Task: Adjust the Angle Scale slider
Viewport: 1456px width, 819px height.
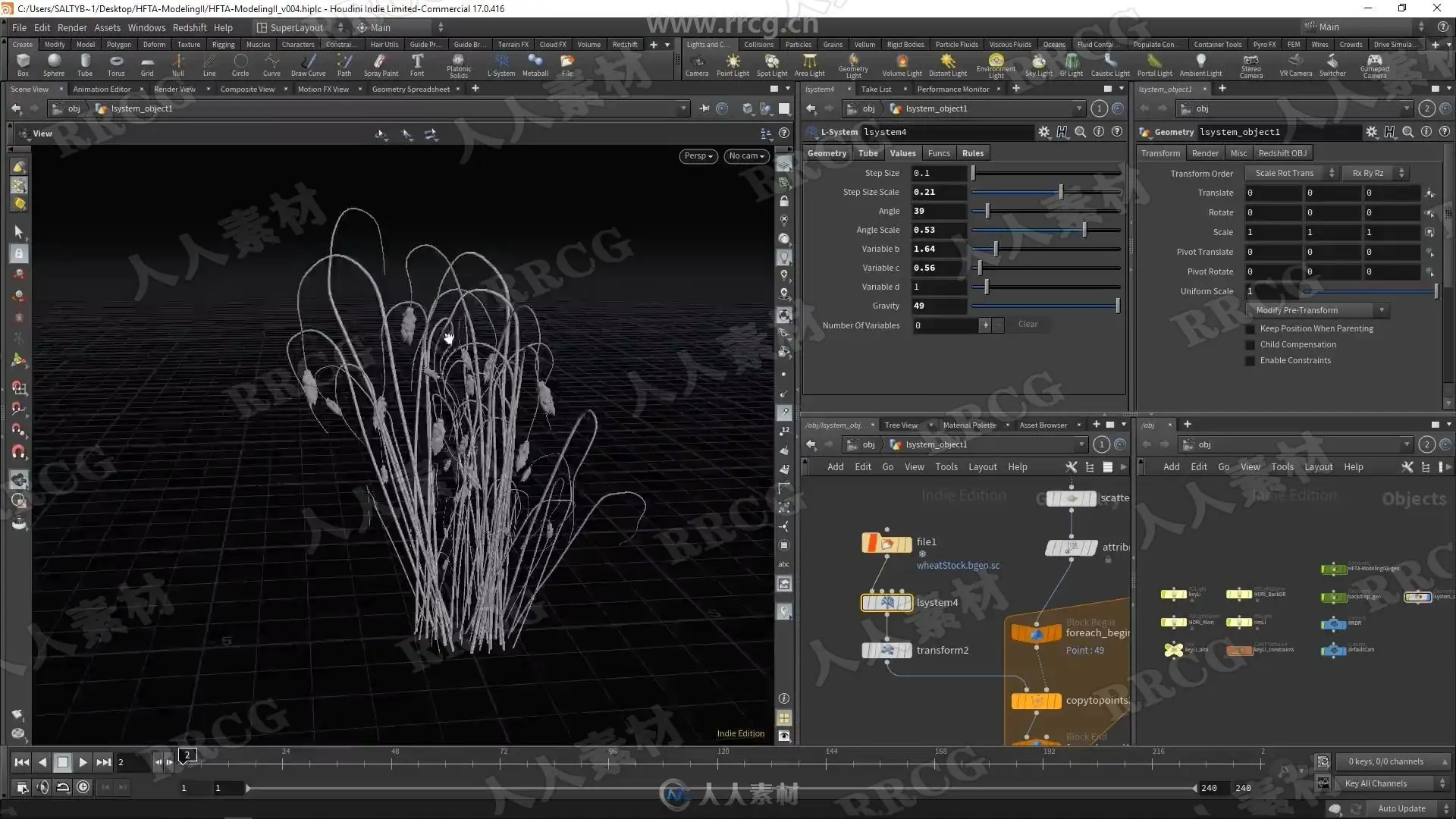Action: point(1084,231)
